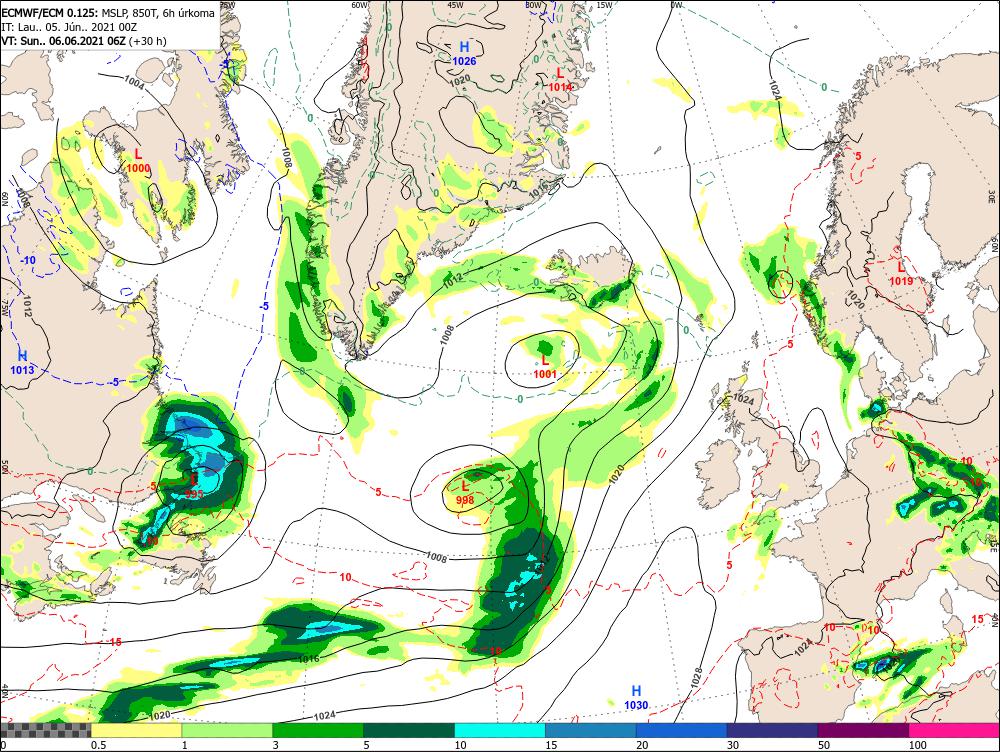Click the blue '-10' temperature contour label
This screenshot has height=752, width=1000.
tap(28, 261)
